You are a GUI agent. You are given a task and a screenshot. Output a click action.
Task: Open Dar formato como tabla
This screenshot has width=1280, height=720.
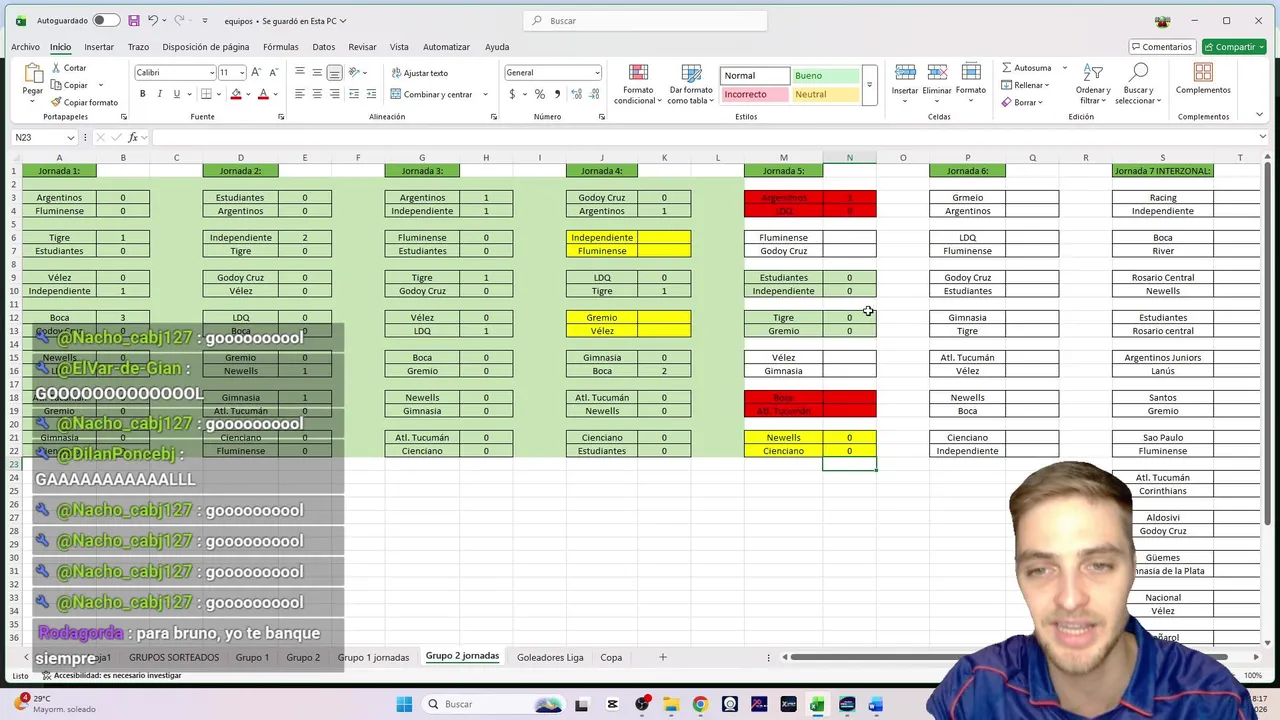[x=691, y=84]
